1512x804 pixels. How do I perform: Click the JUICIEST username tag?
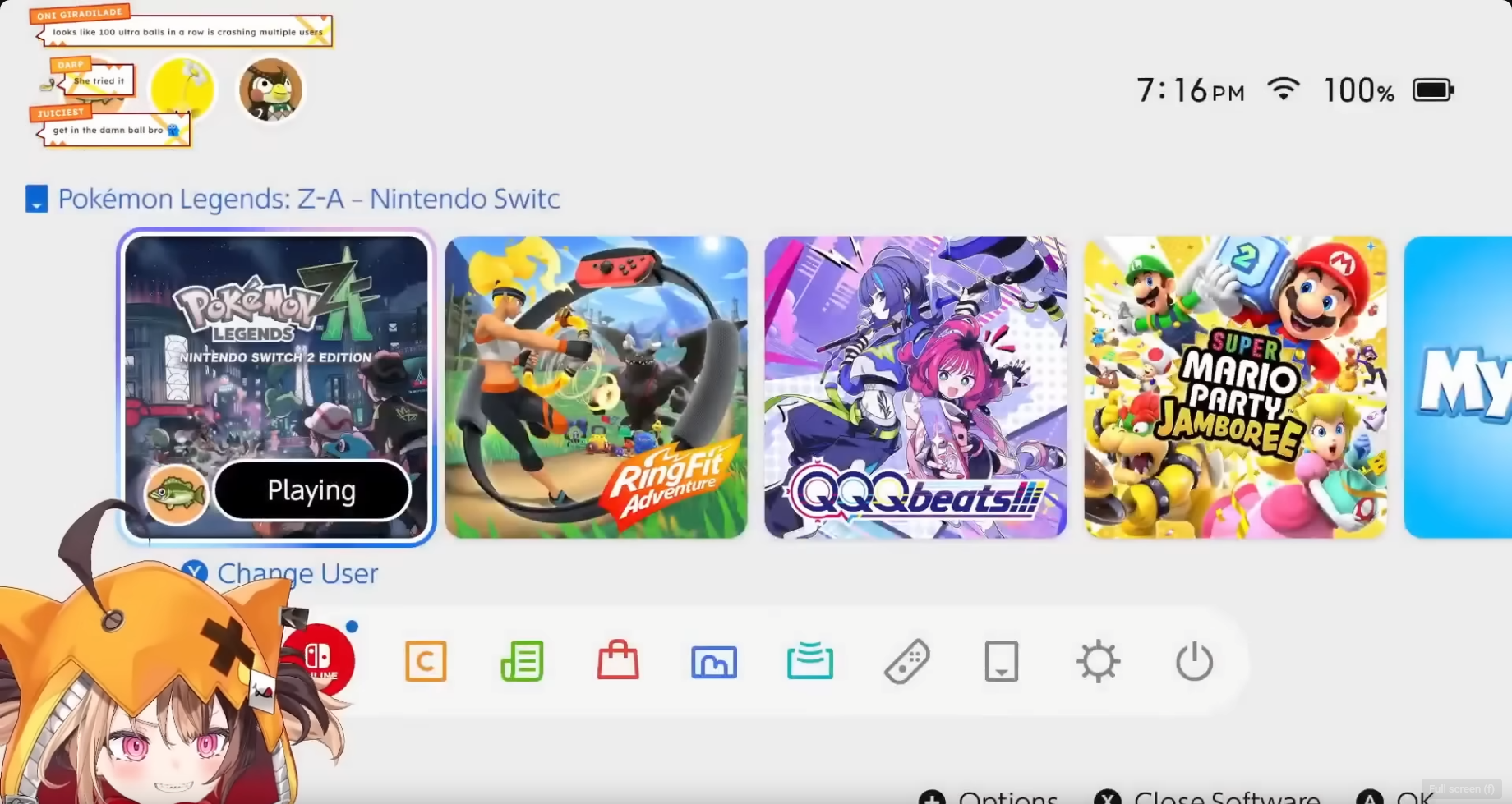click(x=60, y=113)
